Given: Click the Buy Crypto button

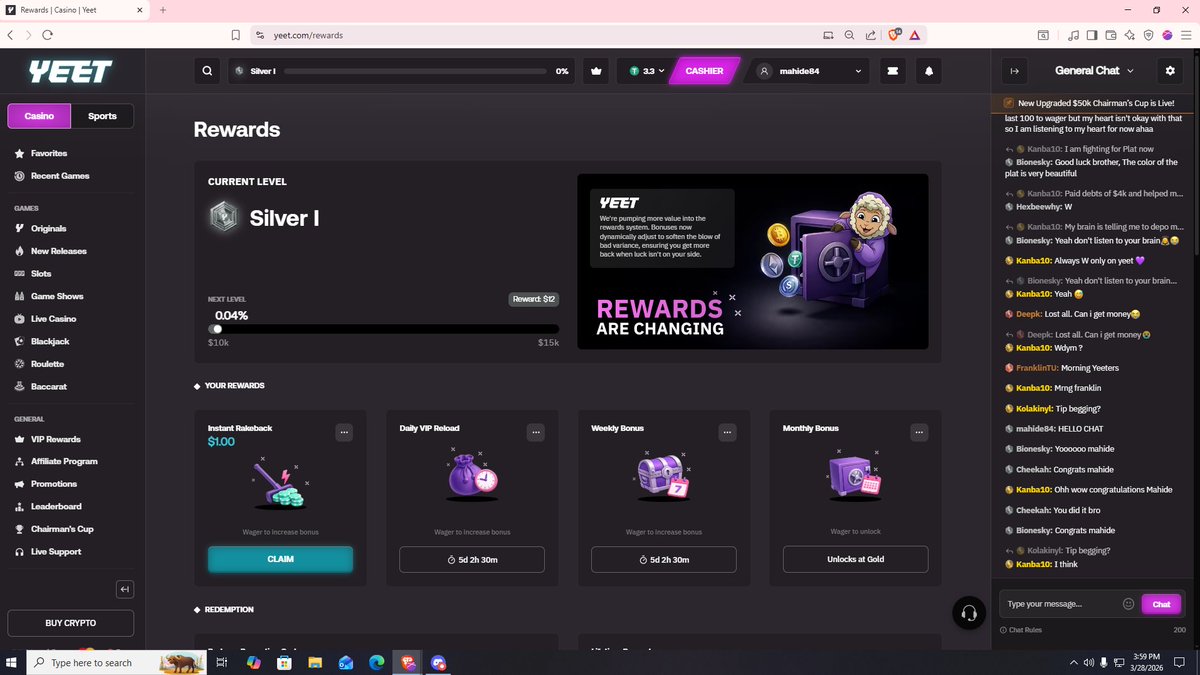Looking at the screenshot, I should coord(70,623).
